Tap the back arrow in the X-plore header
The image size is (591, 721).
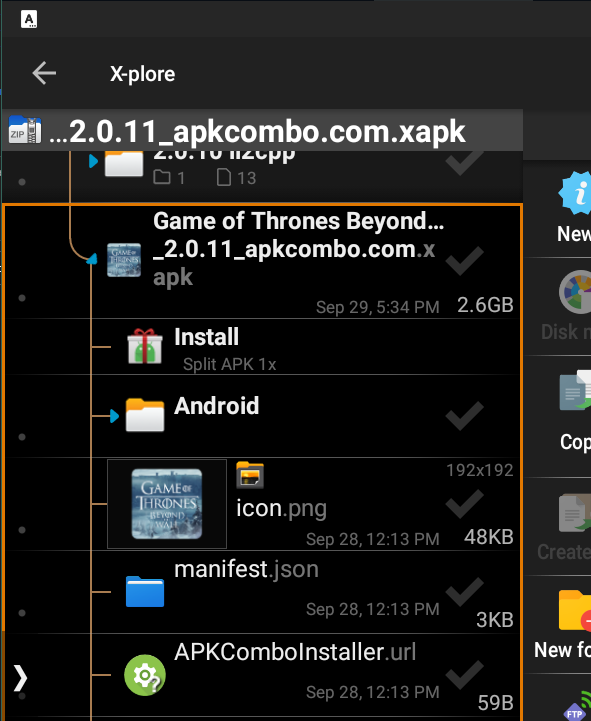[x=44, y=73]
